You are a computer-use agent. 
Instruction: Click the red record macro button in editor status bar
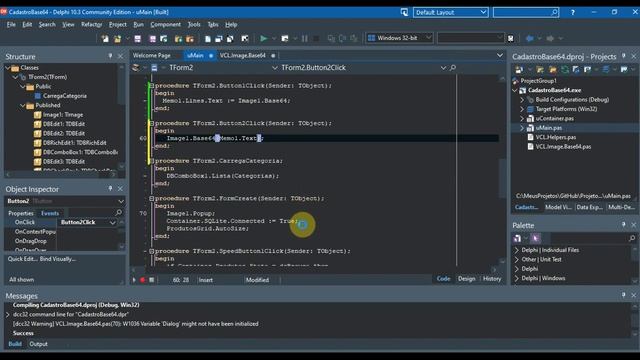[x=142, y=280]
